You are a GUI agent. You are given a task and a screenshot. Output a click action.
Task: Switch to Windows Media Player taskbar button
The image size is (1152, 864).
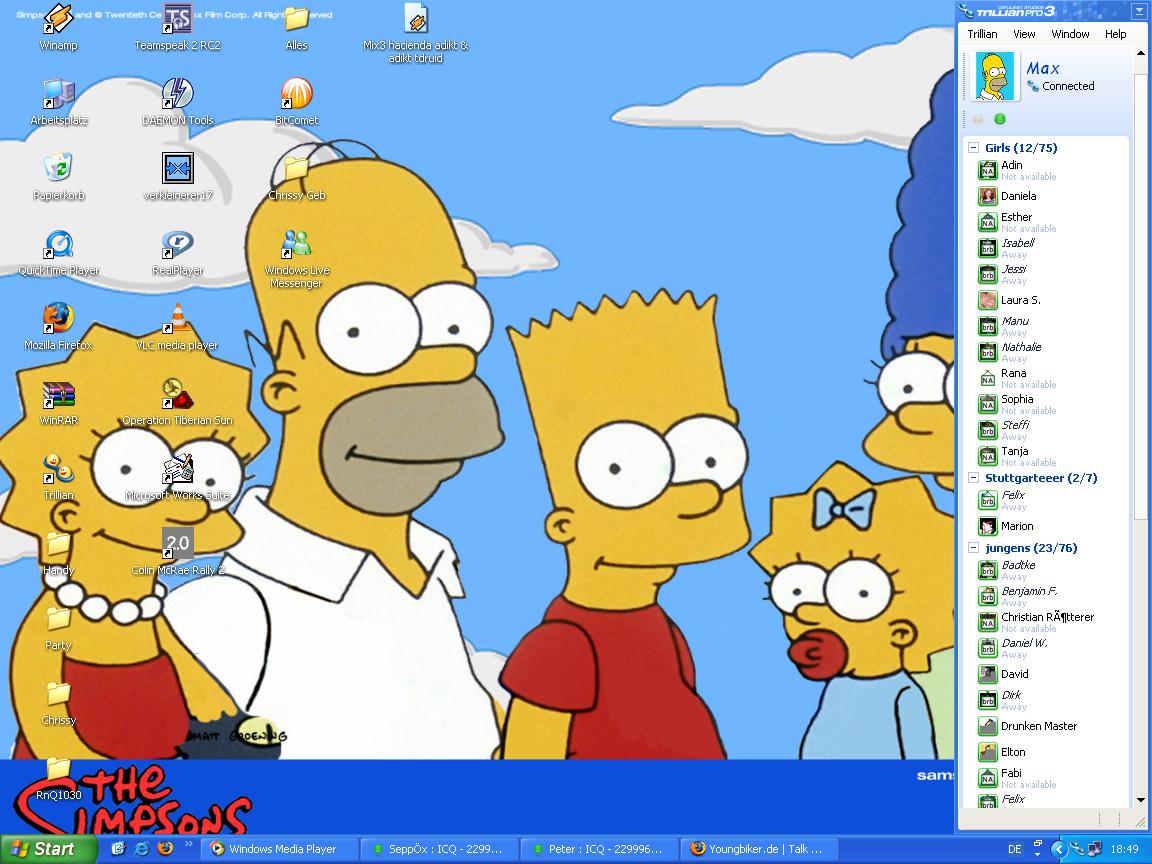tap(281, 849)
